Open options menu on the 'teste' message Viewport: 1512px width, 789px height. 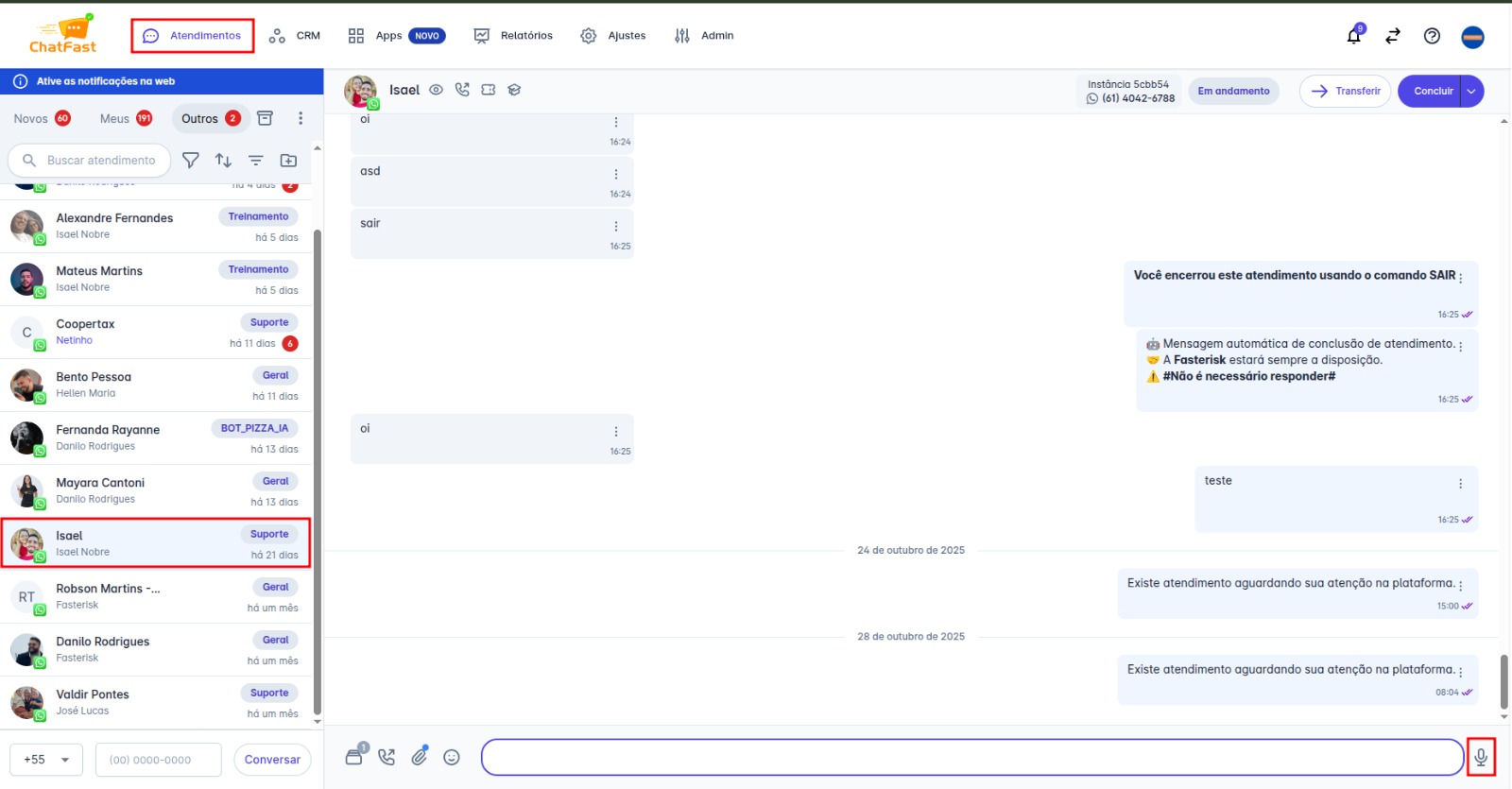1460,484
